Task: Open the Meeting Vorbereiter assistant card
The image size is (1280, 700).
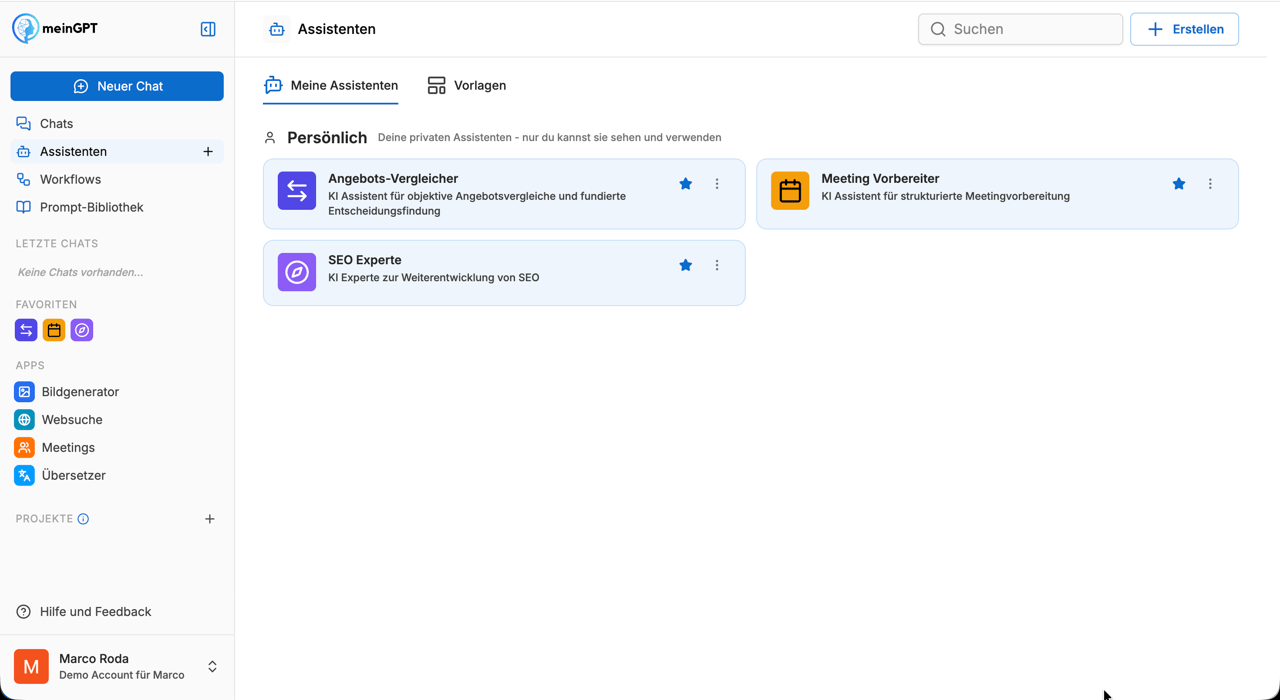Action: tap(997, 194)
